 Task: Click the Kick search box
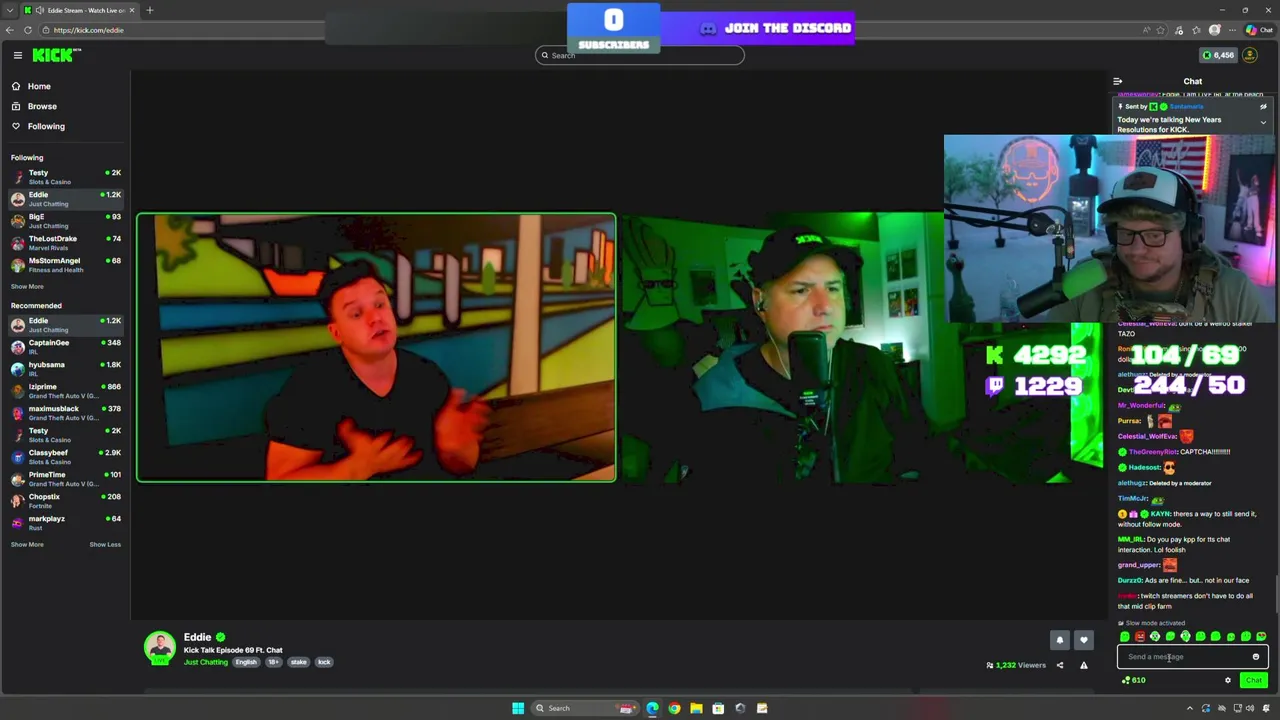640,55
